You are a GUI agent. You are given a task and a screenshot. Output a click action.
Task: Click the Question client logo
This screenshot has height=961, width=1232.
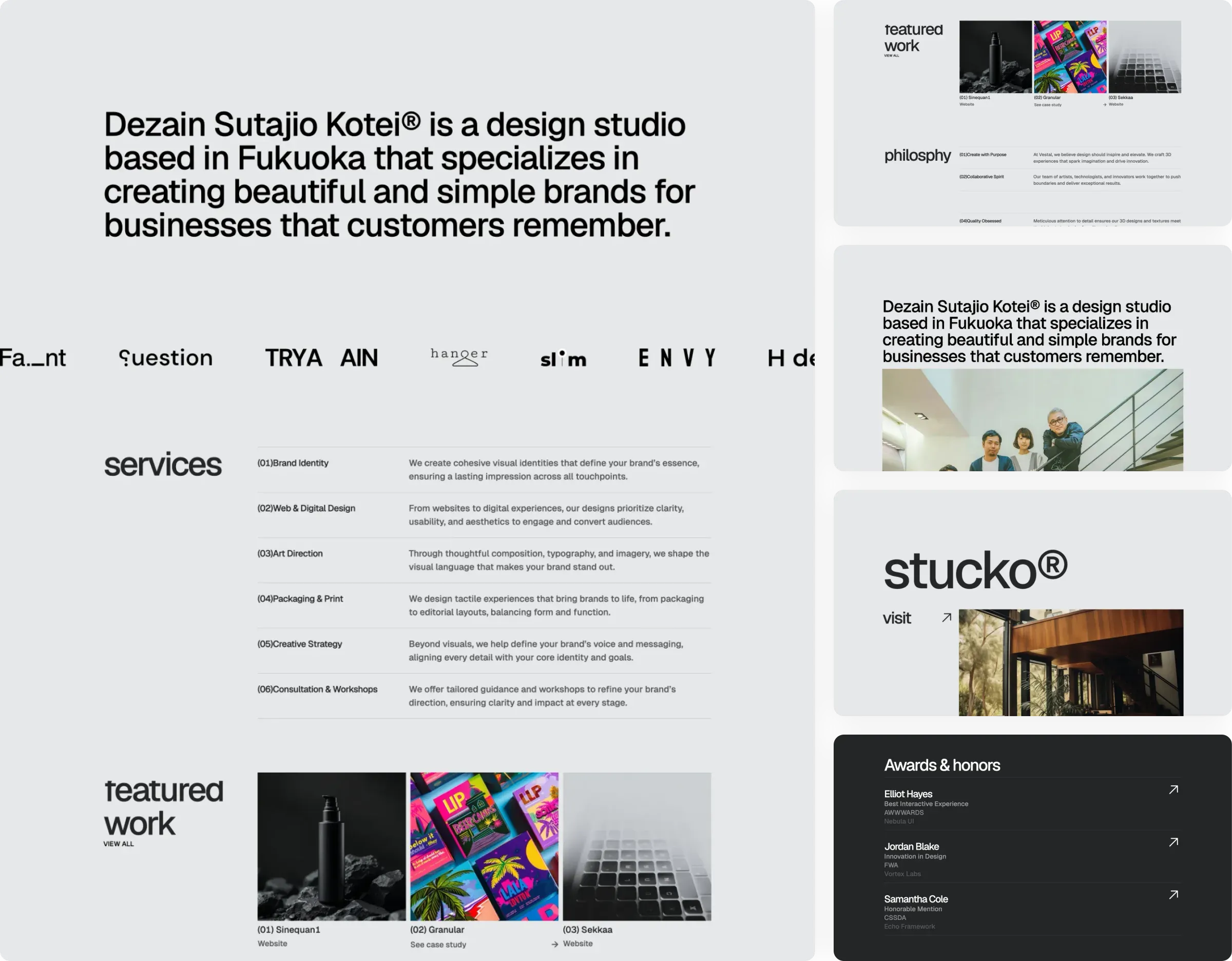pyautogui.click(x=166, y=358)
